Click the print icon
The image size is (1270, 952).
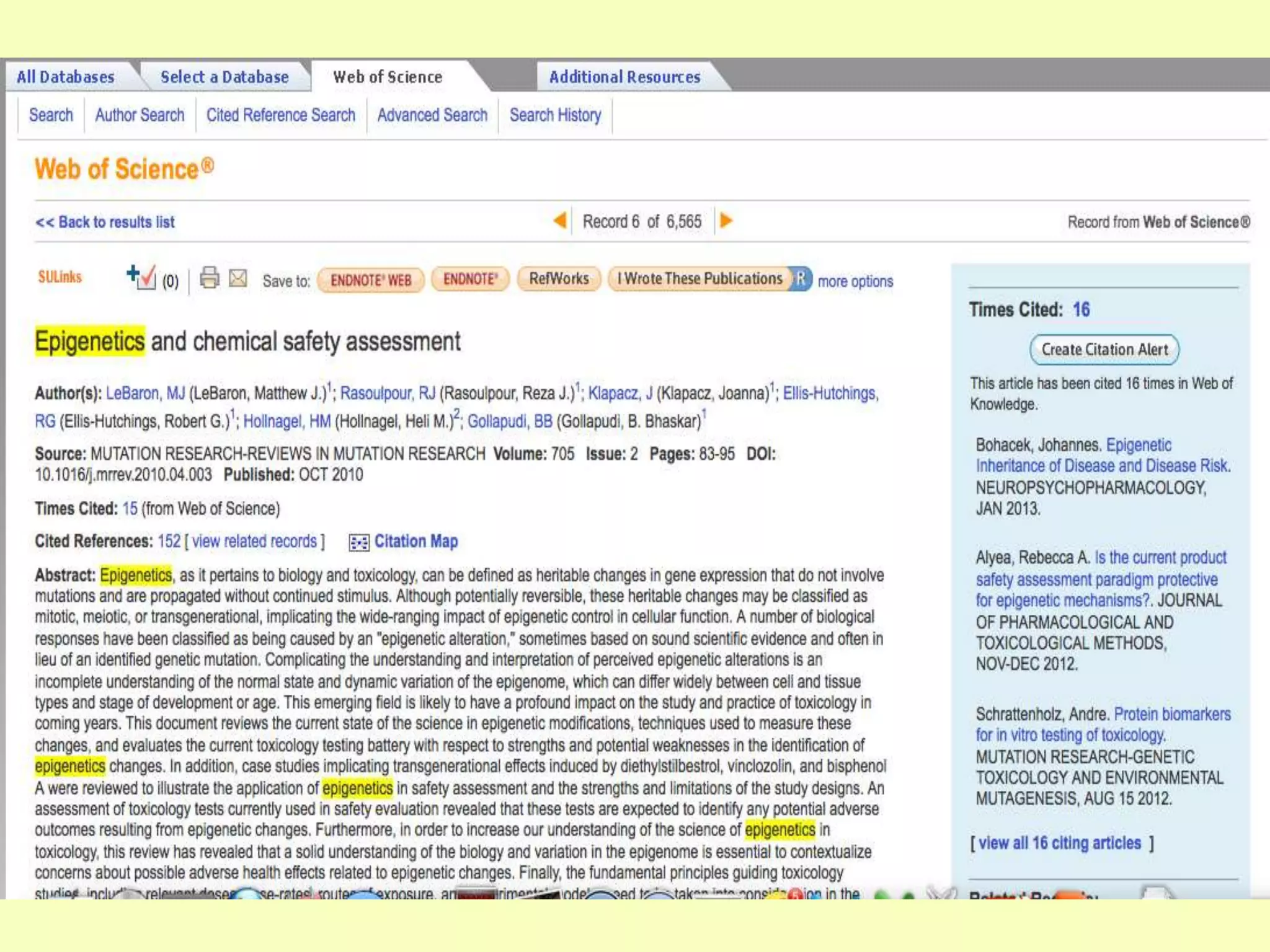(x=210, y=278)
